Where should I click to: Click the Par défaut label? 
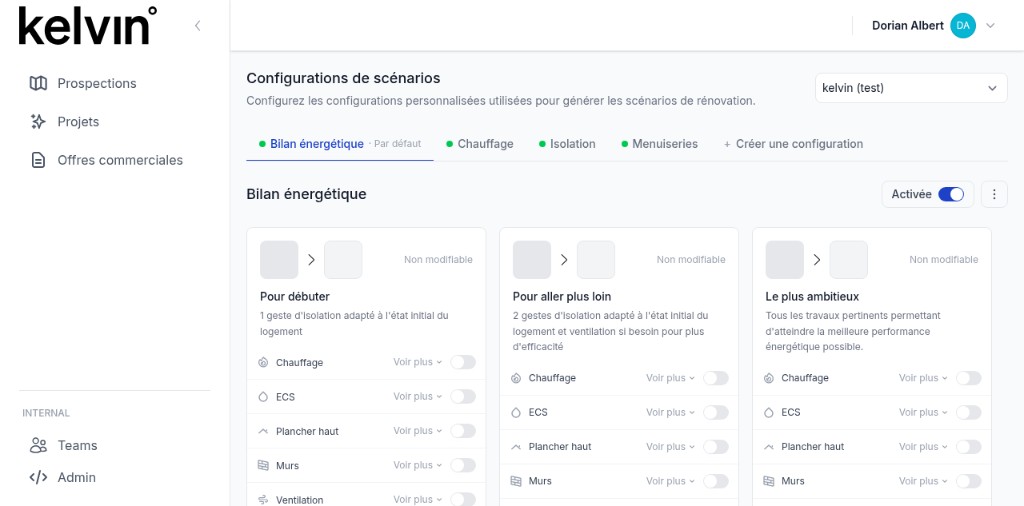[398, 144]
